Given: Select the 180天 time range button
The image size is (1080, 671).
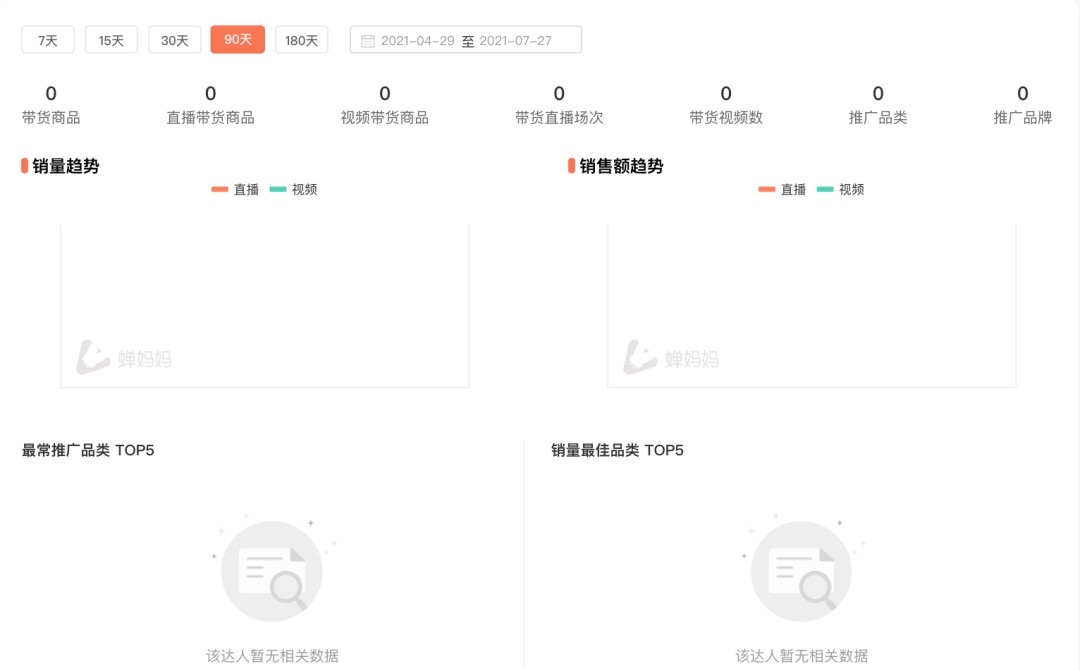Looking at the screenshot, I should 302,40.
